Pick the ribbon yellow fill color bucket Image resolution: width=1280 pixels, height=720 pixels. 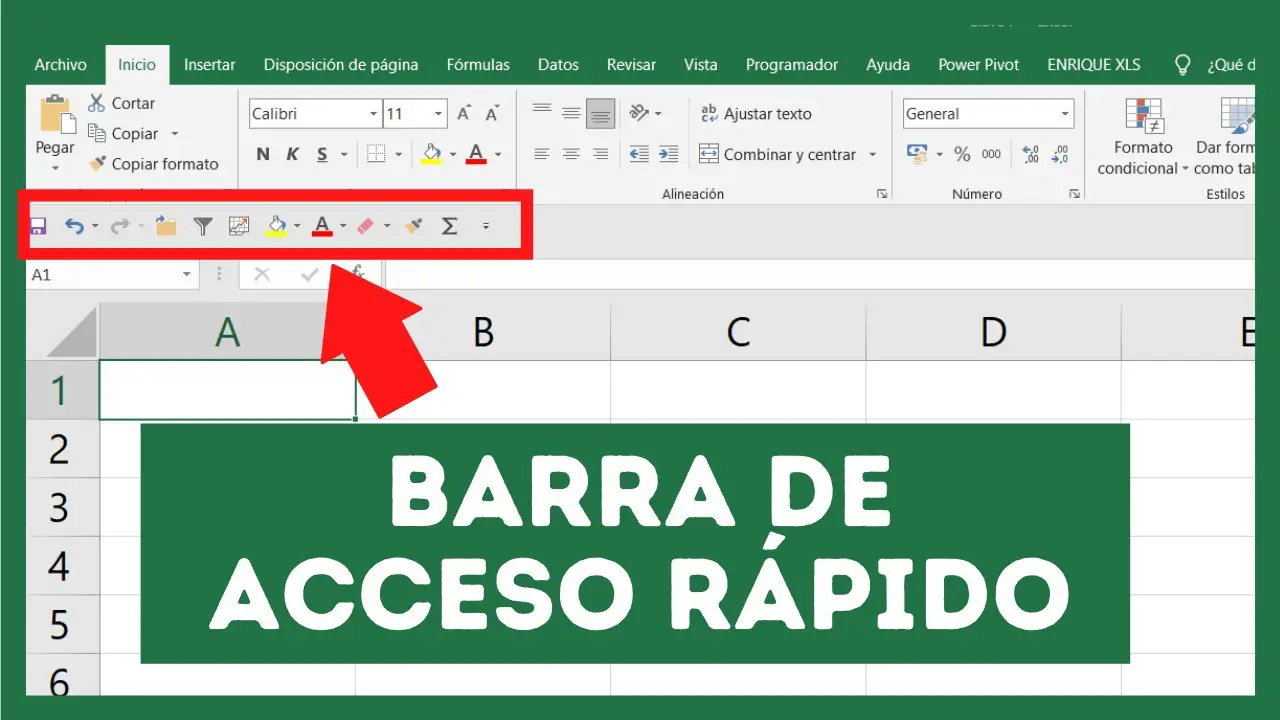432,154
